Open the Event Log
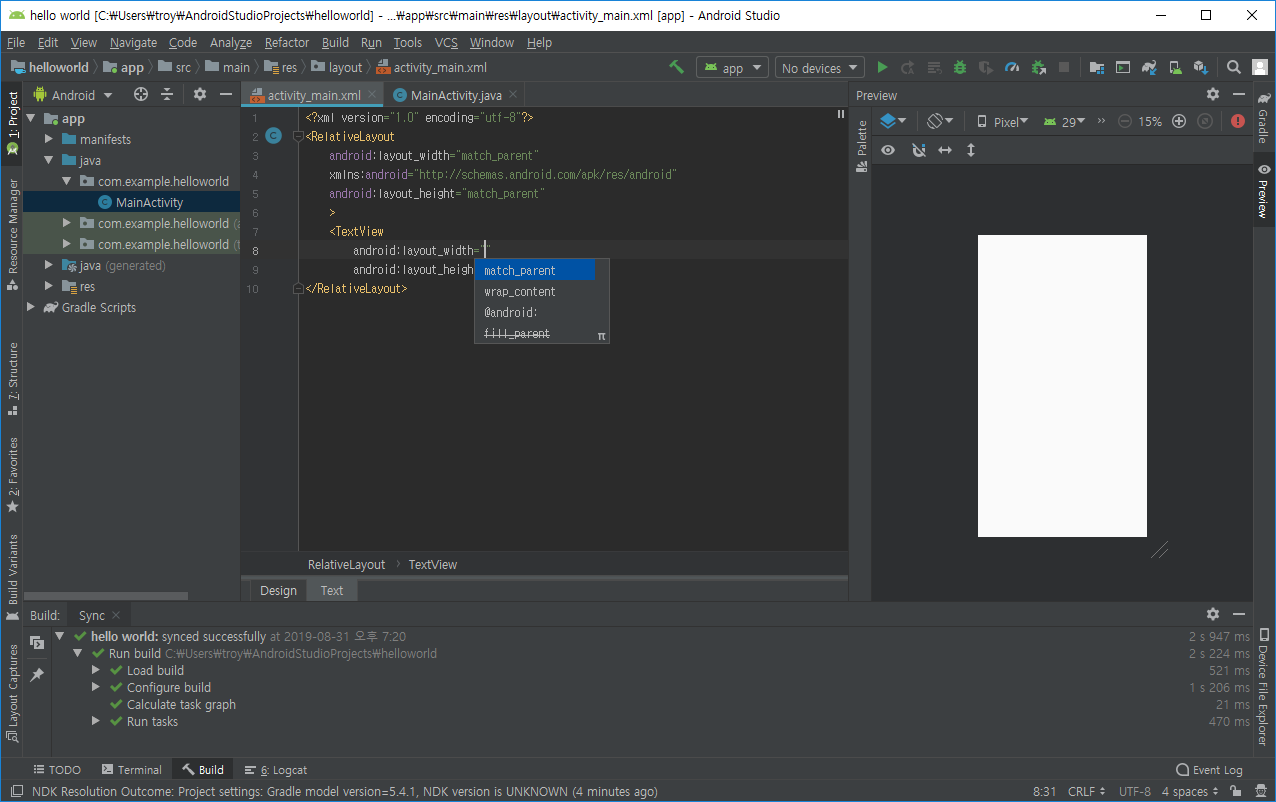 [1209, 769]
